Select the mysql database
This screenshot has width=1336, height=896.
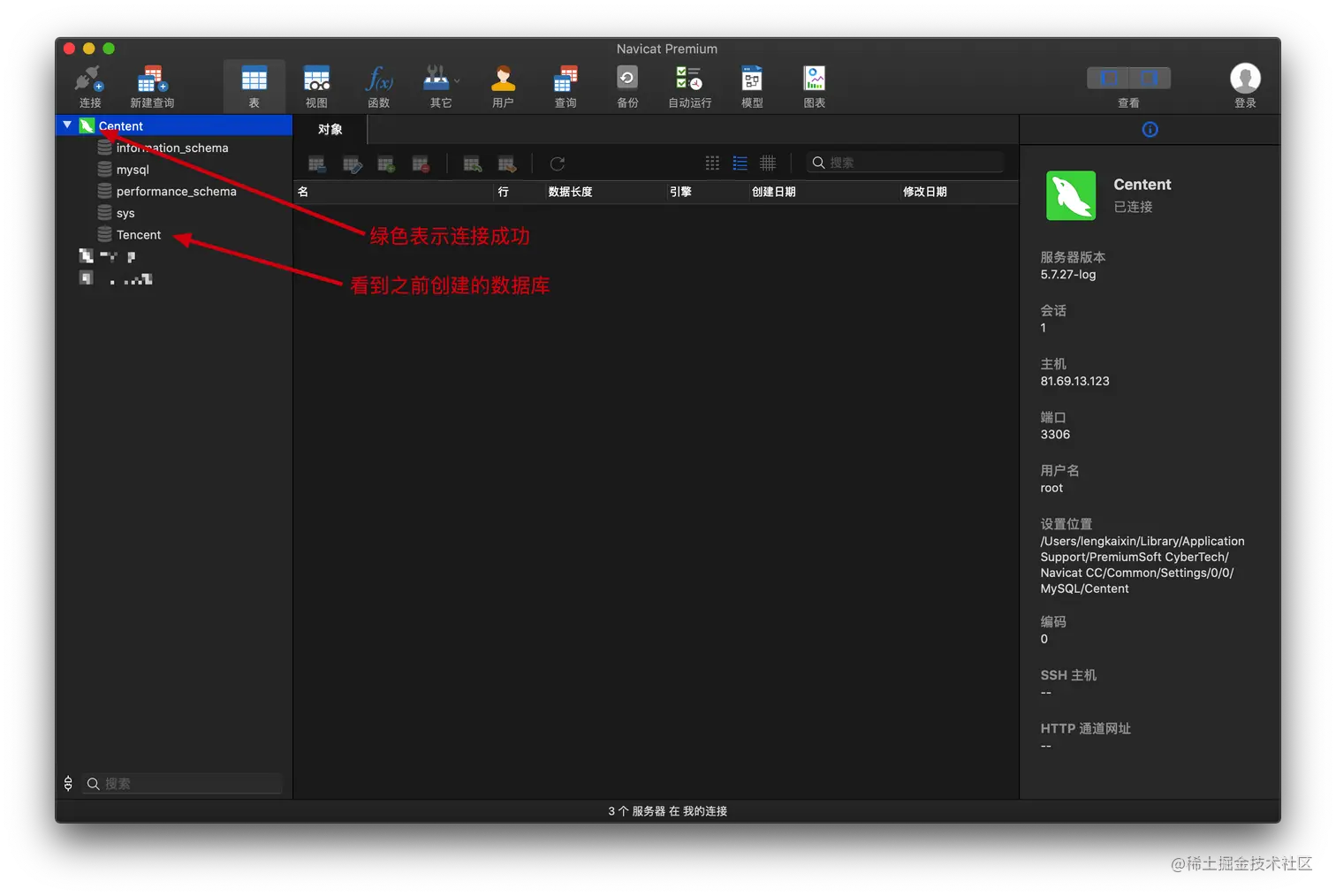point(133,170)
